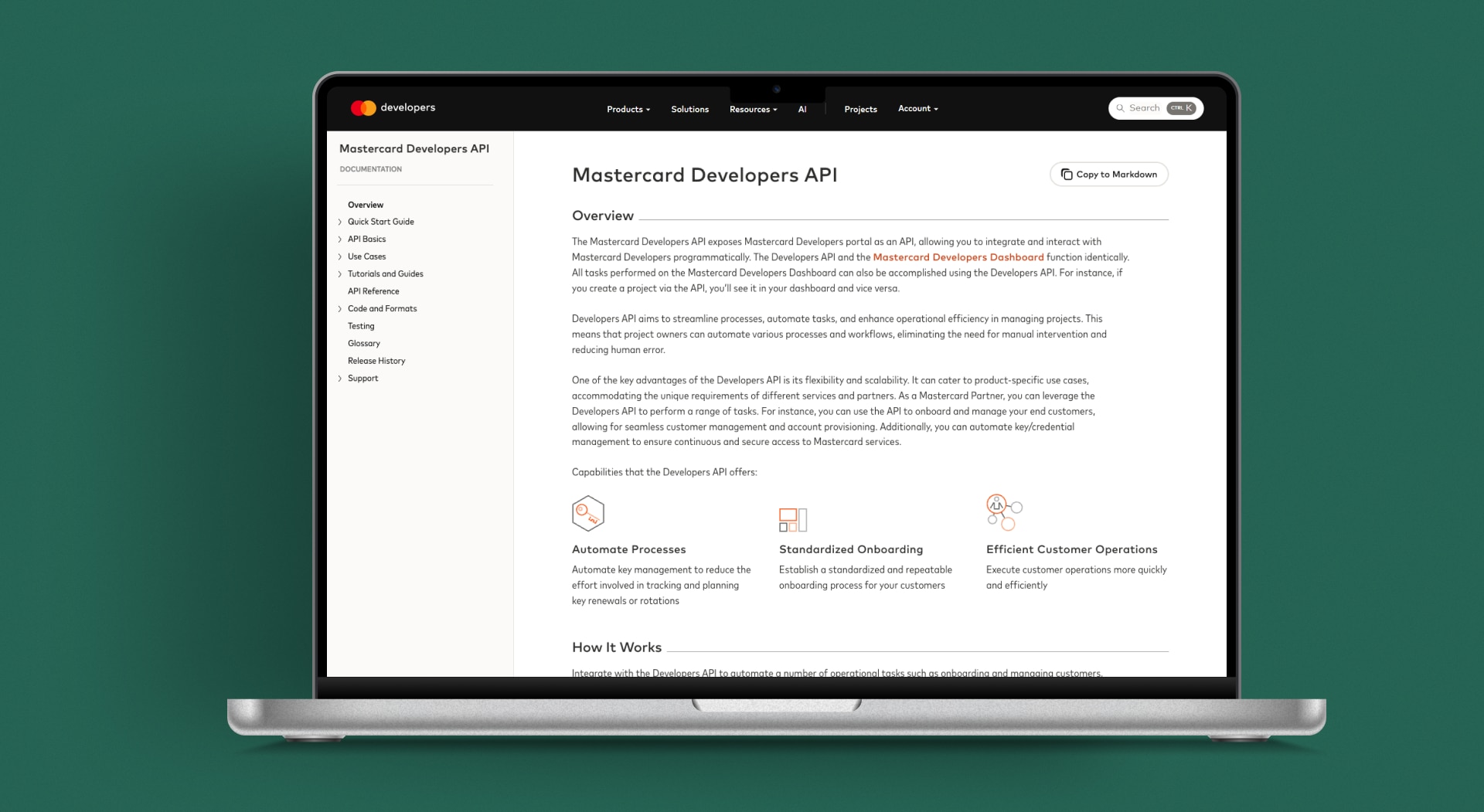Click the CTRL K shortcut badge in search
Screen dimensions: 1484x812
tap(1180, 108)
